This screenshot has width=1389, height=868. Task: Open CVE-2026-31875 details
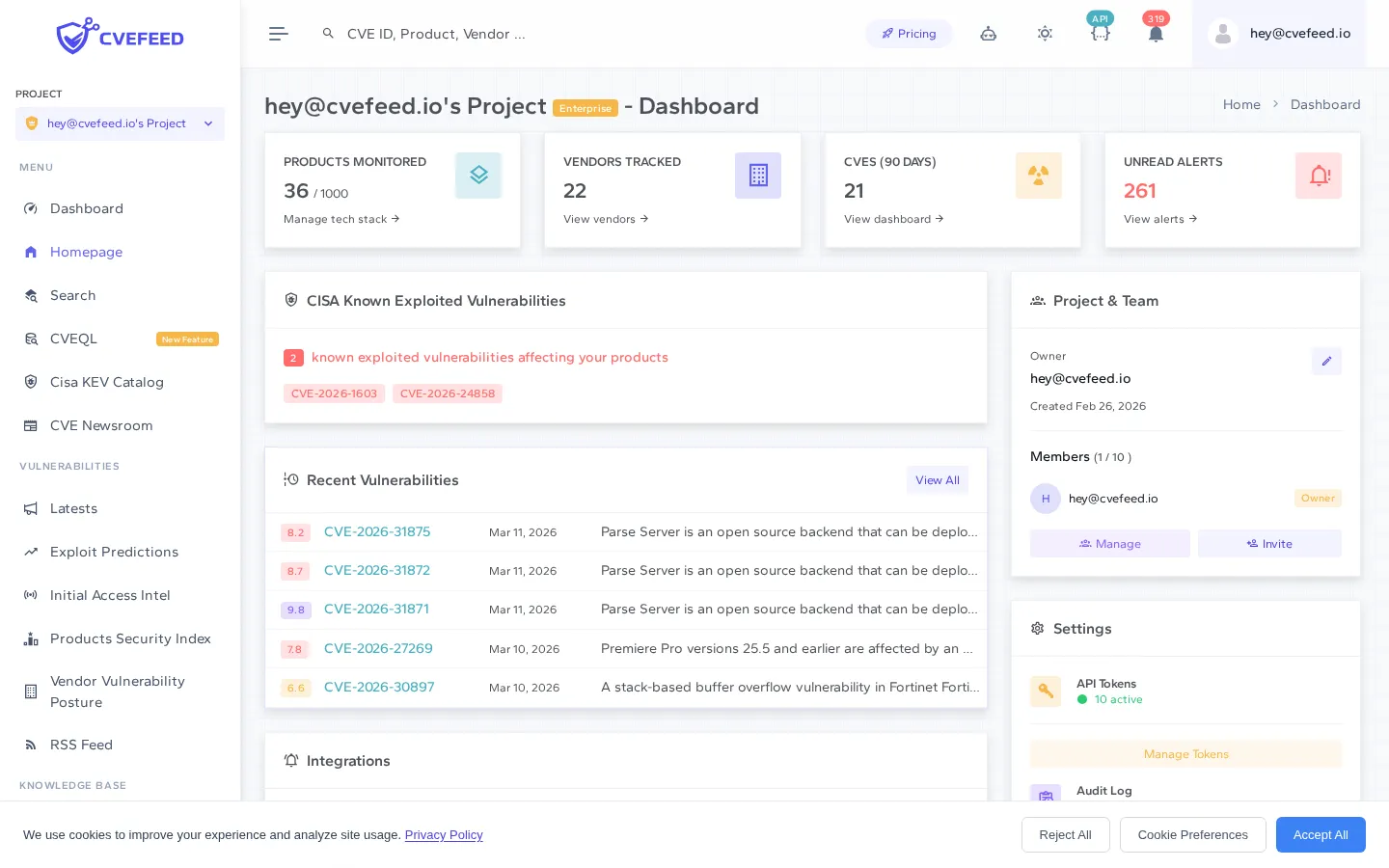point(377,531)
